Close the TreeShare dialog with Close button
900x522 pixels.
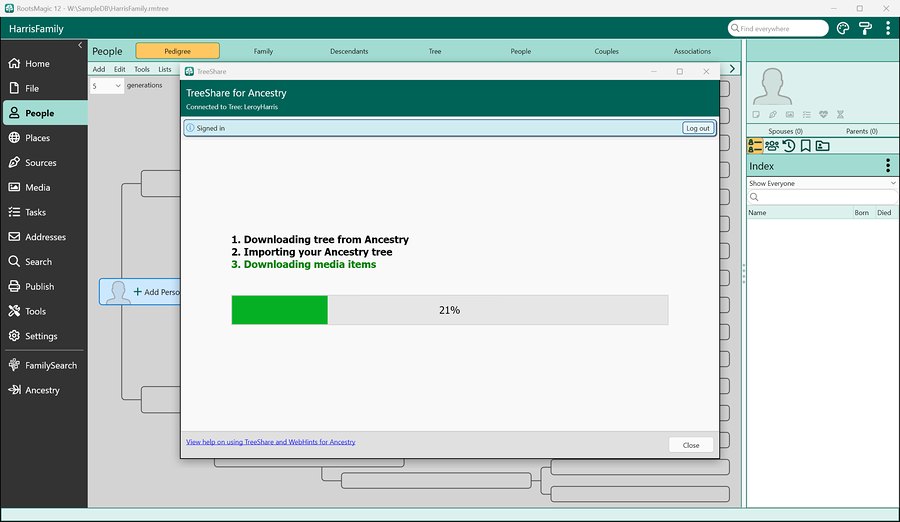[690, 445]
